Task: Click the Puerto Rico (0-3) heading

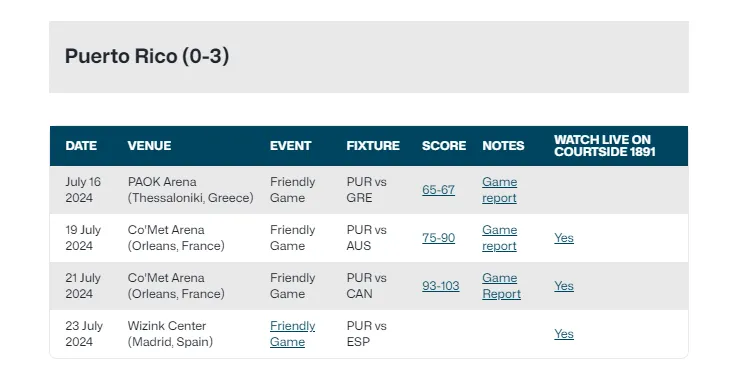Action: 147,56
